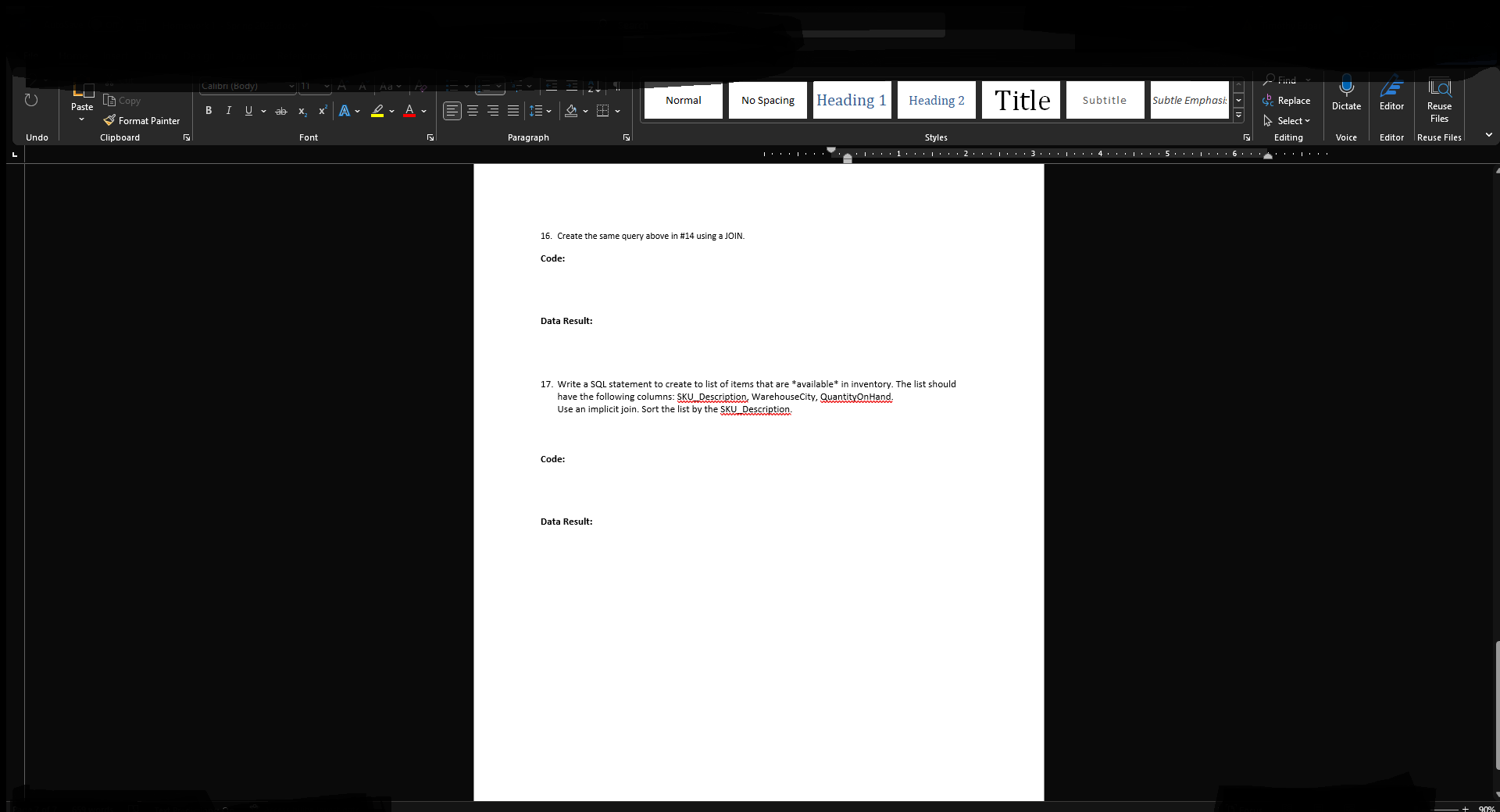Image resolution: width=1500 pixels, height=812 pixels.
Task: Toggle italic formatting
Action: pyautogui.click(x=228, y=111)
